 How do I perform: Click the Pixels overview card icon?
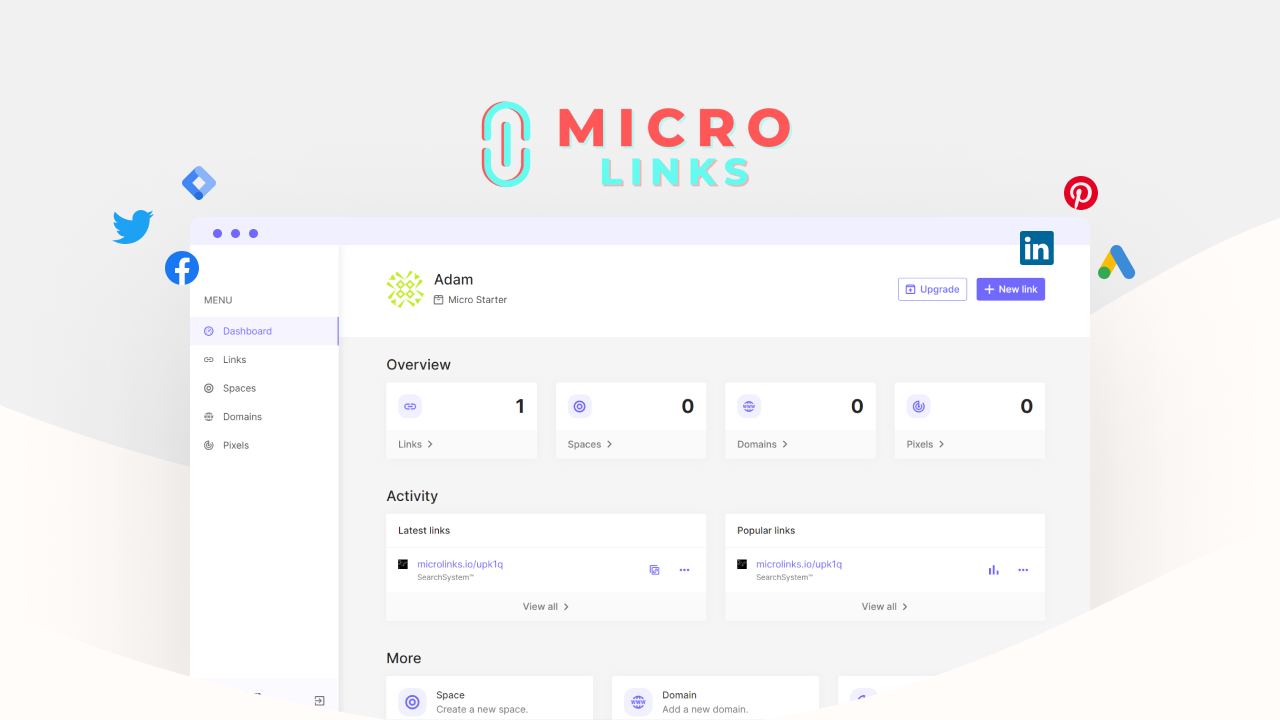(919, 406)
